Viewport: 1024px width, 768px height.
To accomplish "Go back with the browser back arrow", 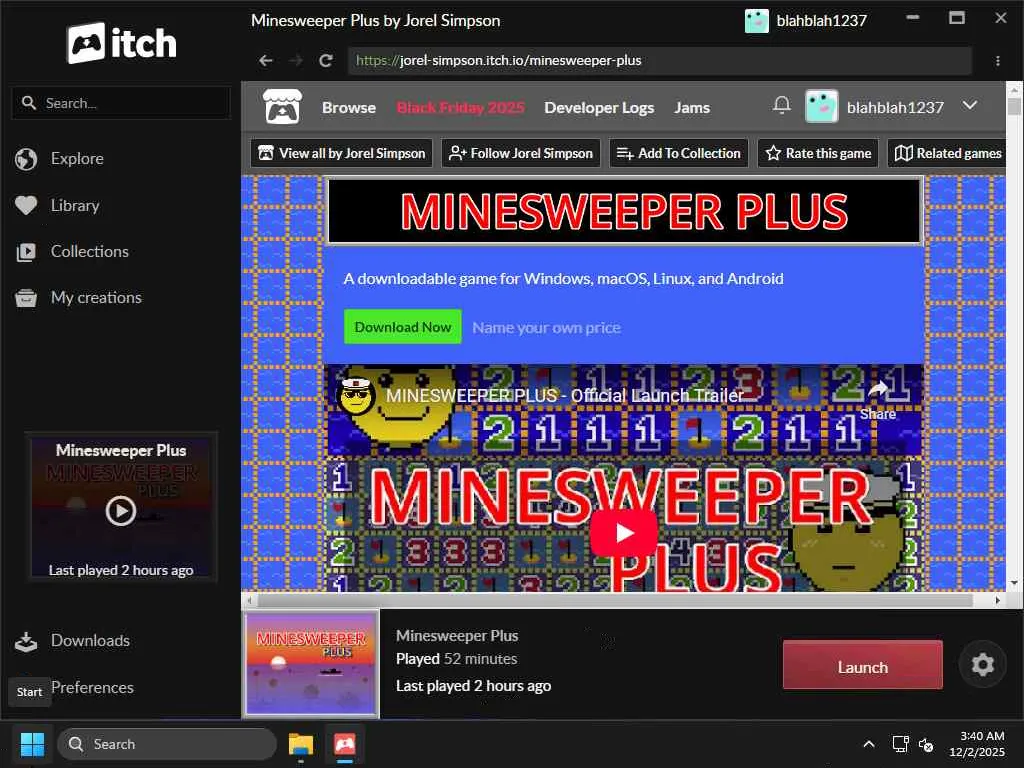I will click(265, 61).
